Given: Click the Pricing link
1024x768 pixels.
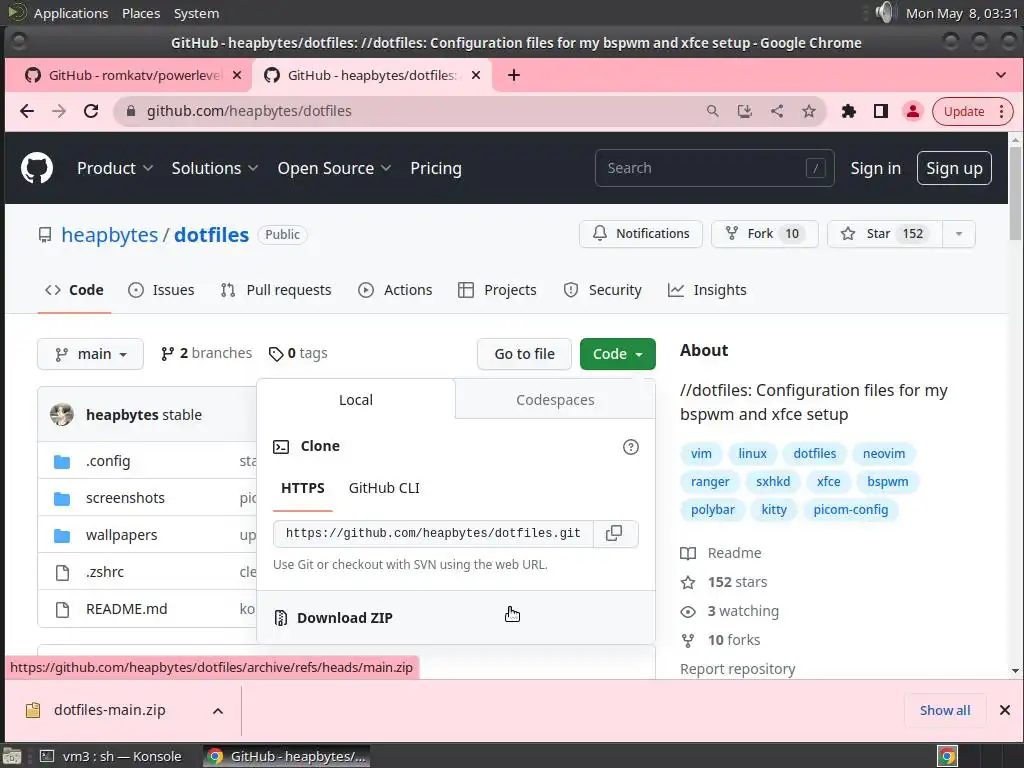Looking at the screenshot, I should tap(436, 168).
